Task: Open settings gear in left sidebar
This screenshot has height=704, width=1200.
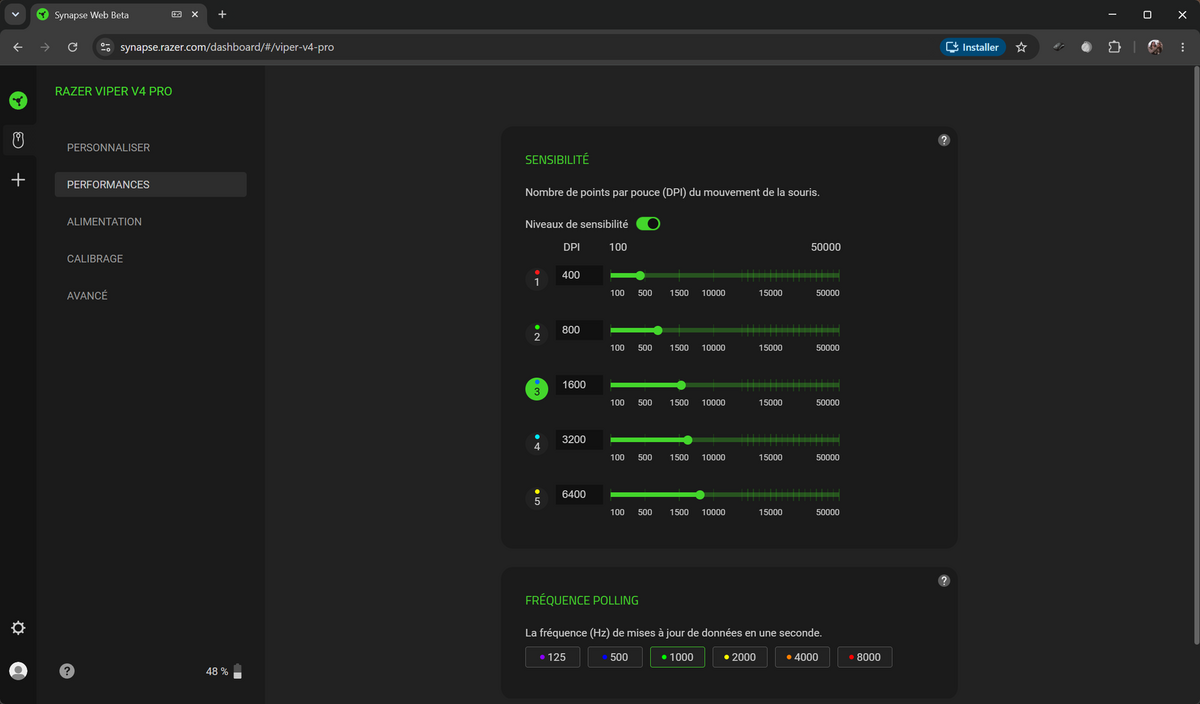Action: point(18,628)
